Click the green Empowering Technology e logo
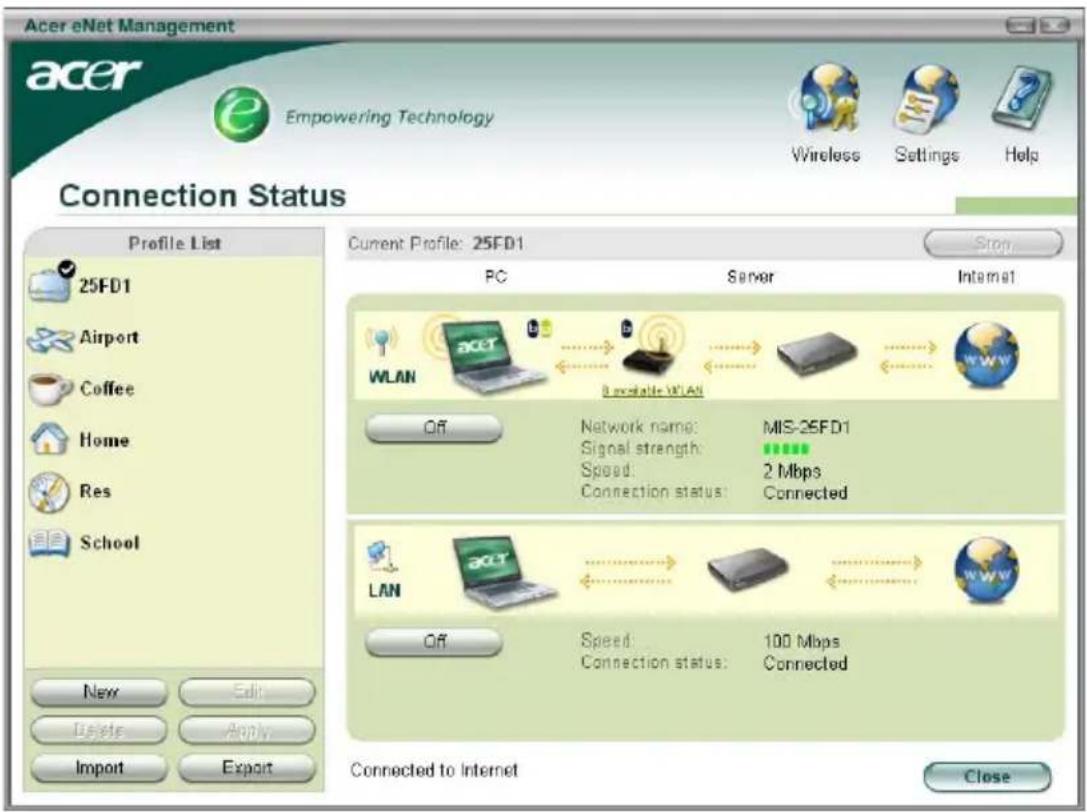The width and height of the screenshot is (1087, 812). [241, 114]
